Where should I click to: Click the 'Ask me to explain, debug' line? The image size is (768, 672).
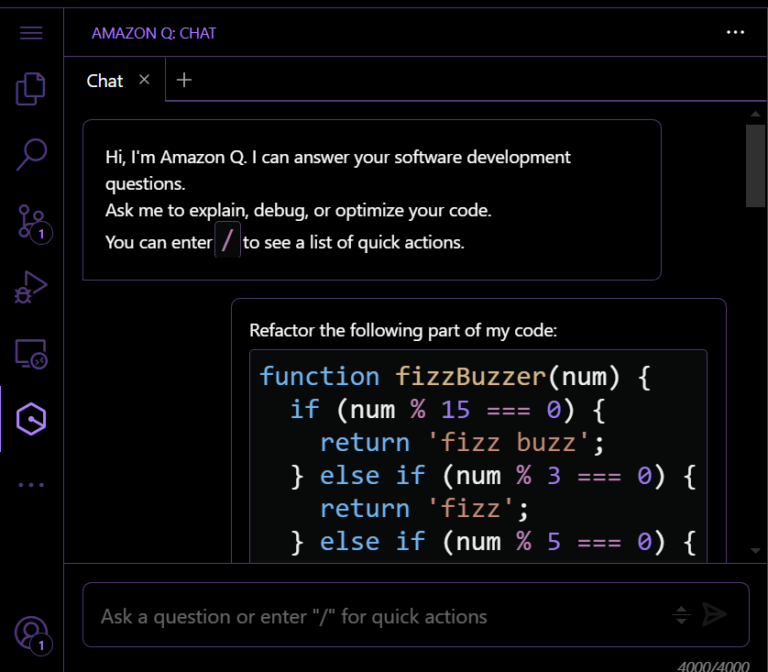(298, 211)
